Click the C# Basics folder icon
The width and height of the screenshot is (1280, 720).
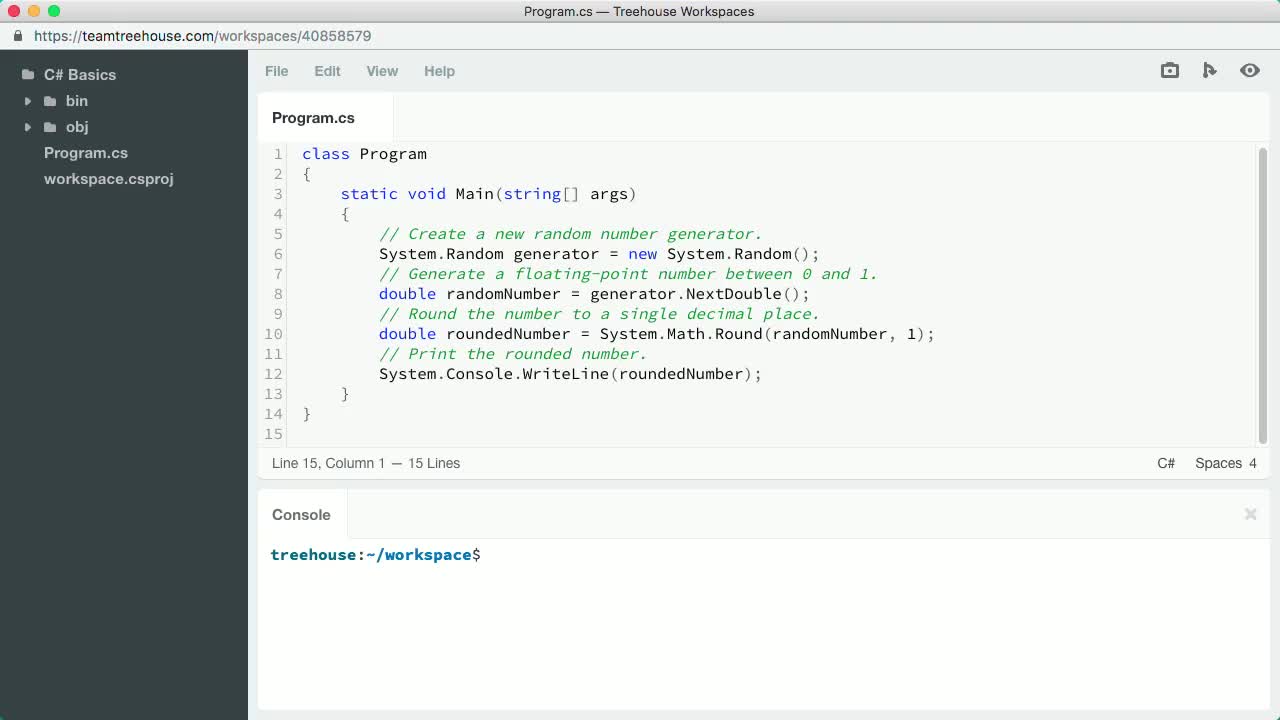pyautogui.click(x=27, y=74)
